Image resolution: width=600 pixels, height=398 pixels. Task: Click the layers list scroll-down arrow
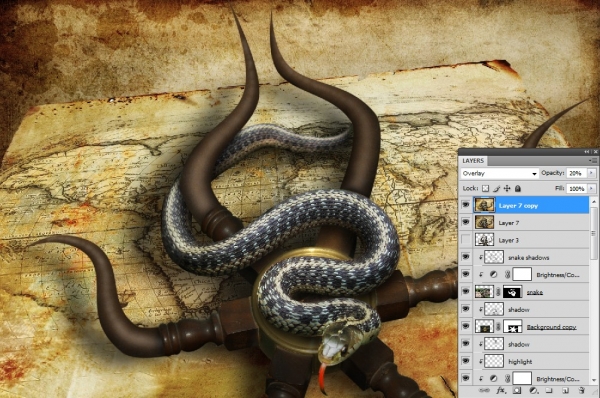594,380
